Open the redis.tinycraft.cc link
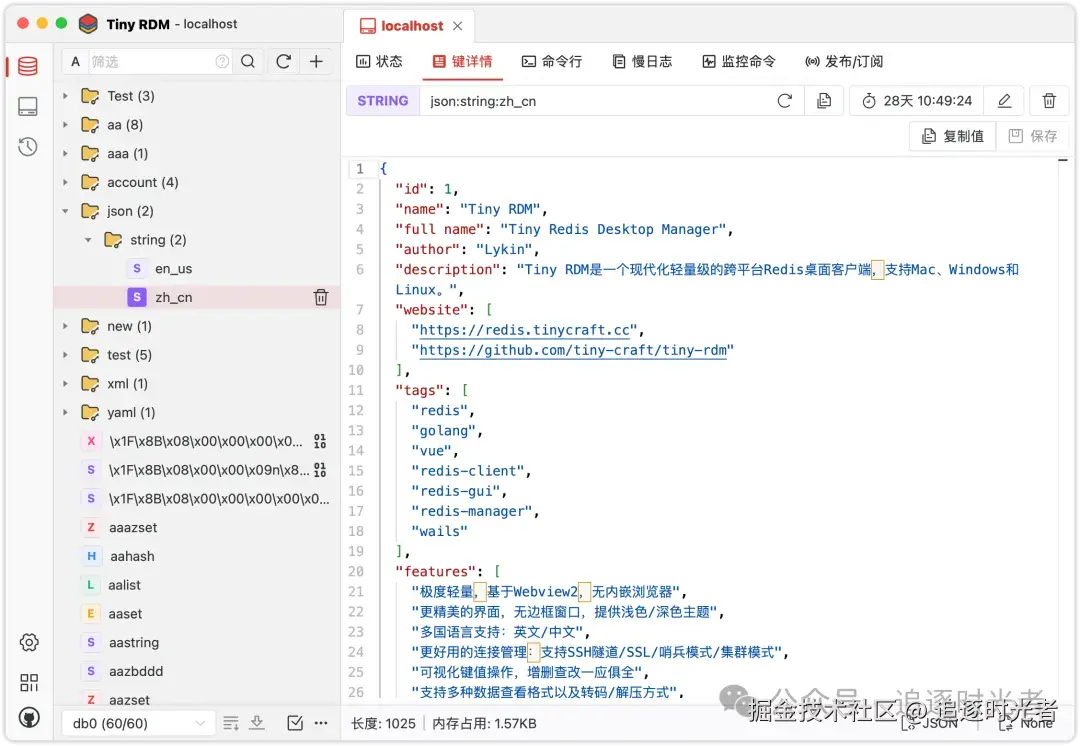The image size is (1080, 746). point(524,330)
